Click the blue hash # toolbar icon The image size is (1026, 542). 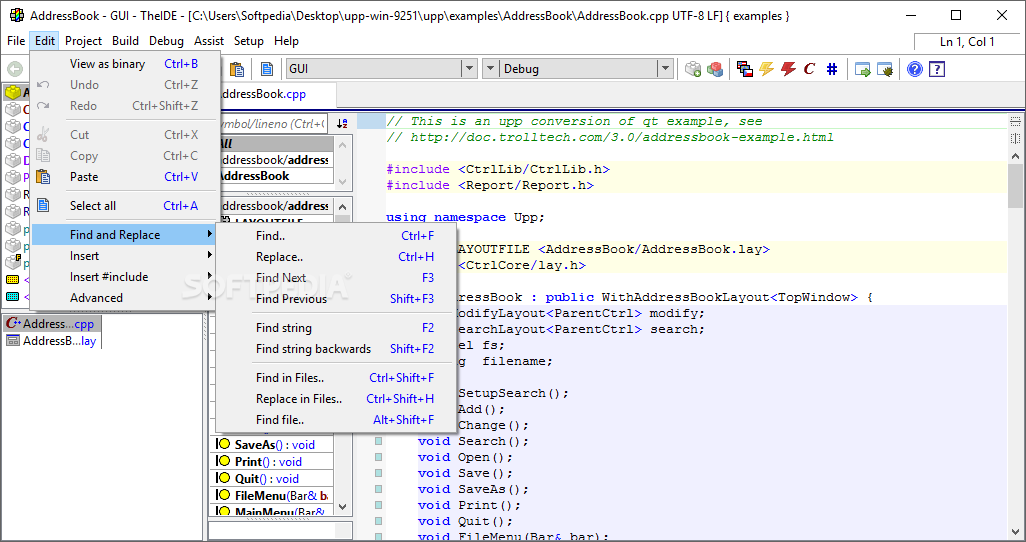832,69
